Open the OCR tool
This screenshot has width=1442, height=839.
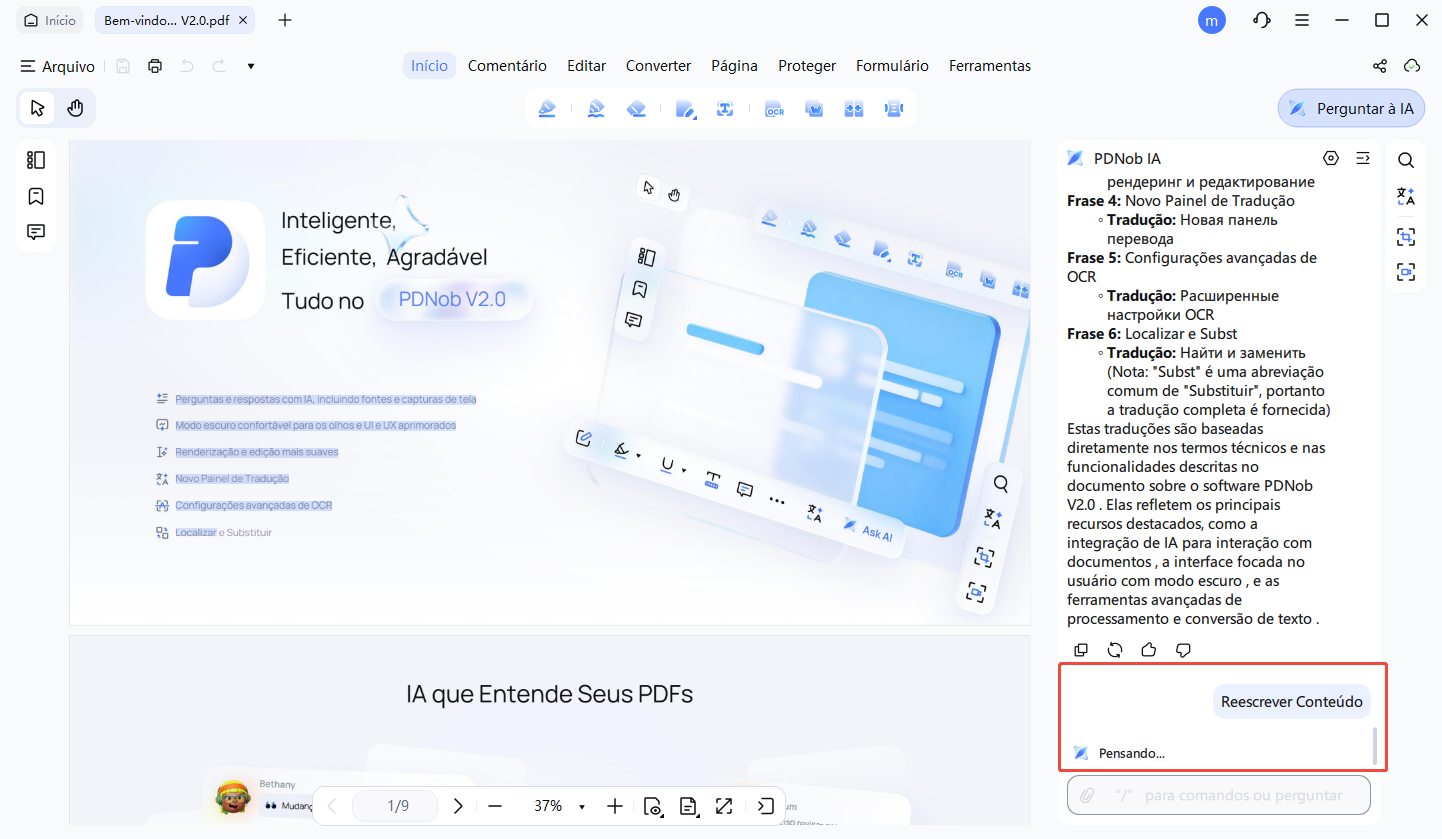coord(775,108)
